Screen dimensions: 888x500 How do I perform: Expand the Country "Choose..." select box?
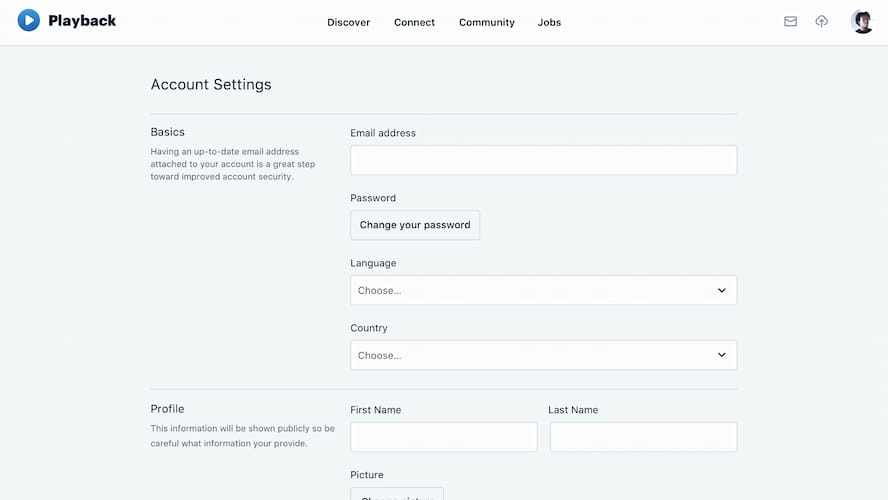[x=530, y=355]
